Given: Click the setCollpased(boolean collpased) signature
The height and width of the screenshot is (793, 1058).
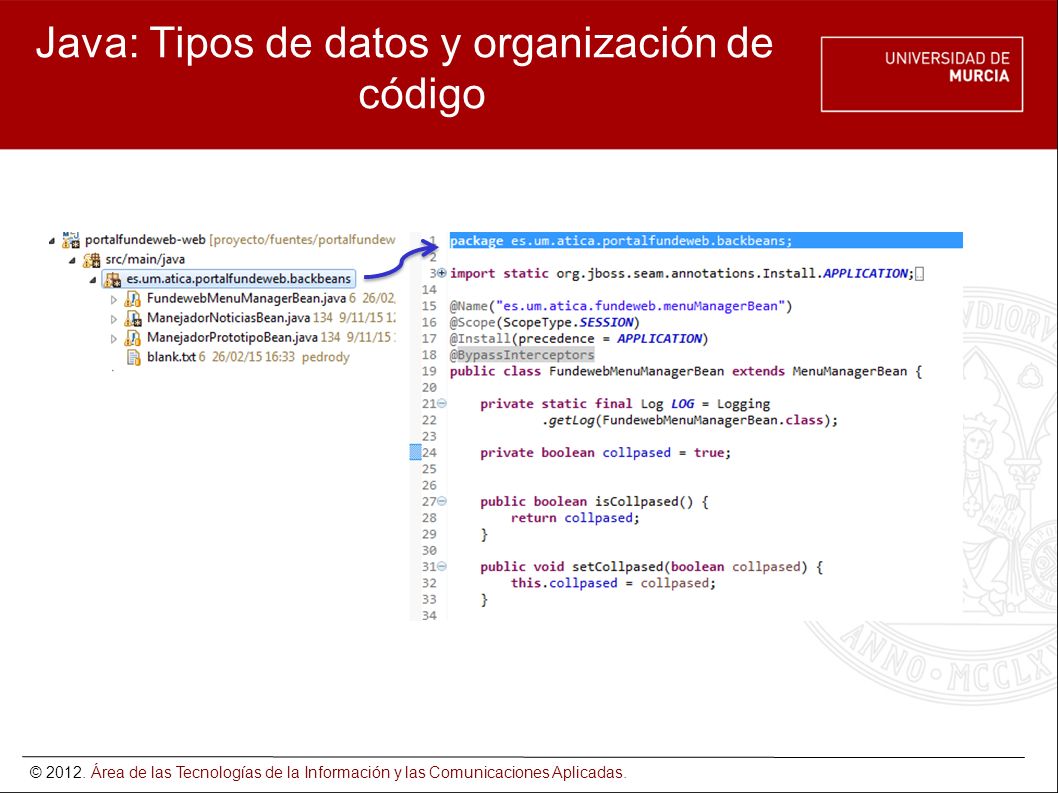Looking at the screenshot, I should (651, 567).
